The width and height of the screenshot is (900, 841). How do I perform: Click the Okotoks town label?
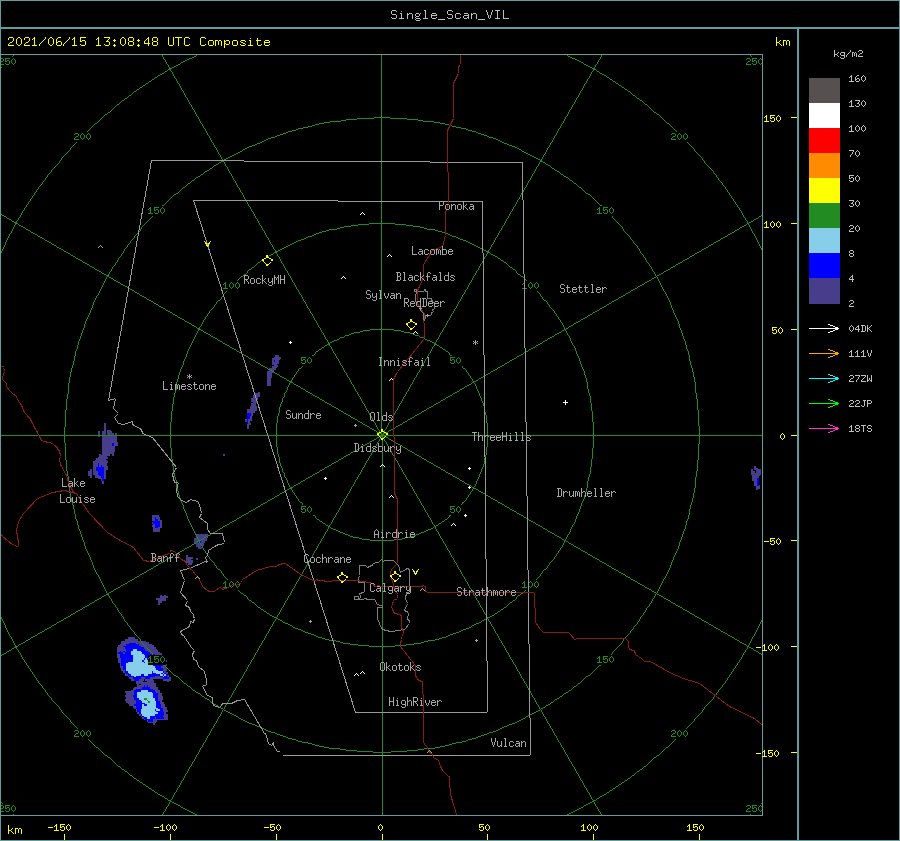400,667
